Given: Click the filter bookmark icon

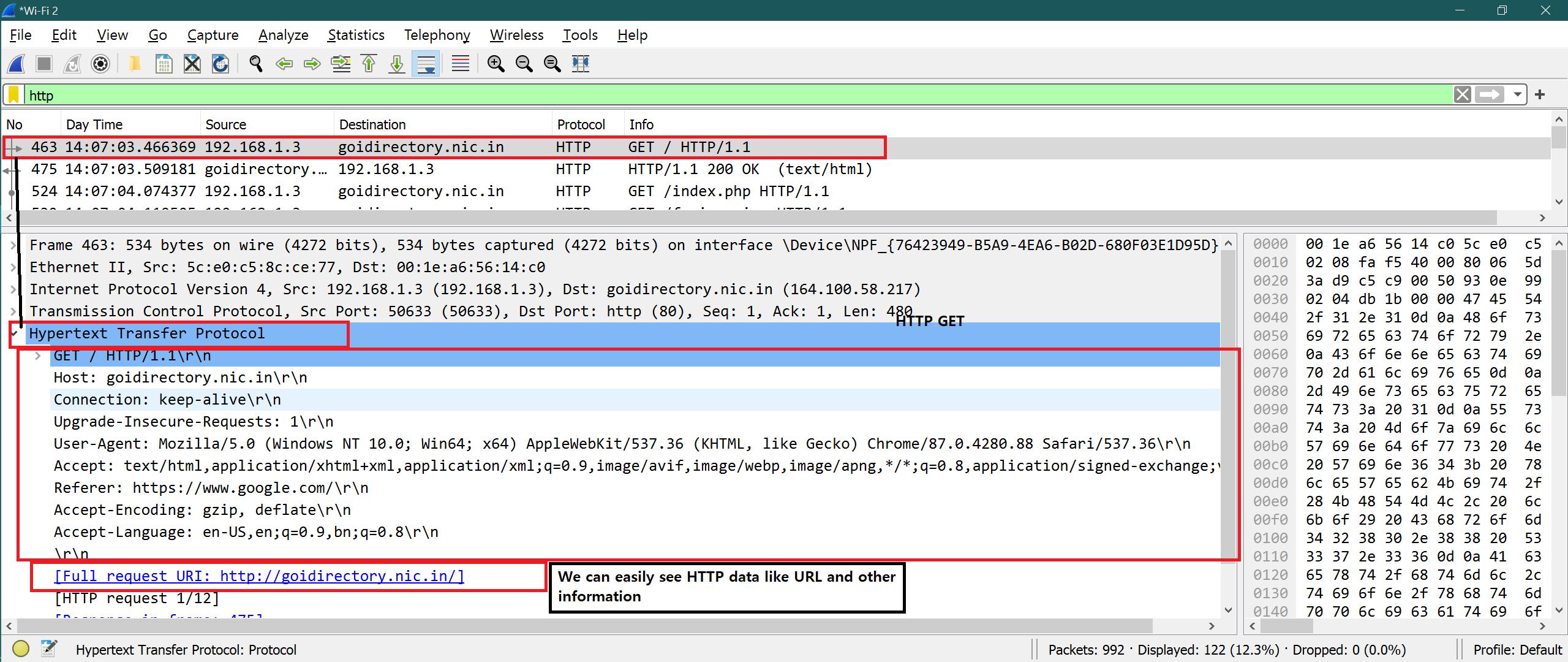Looking at the screenshot, I should click(14, 95).
